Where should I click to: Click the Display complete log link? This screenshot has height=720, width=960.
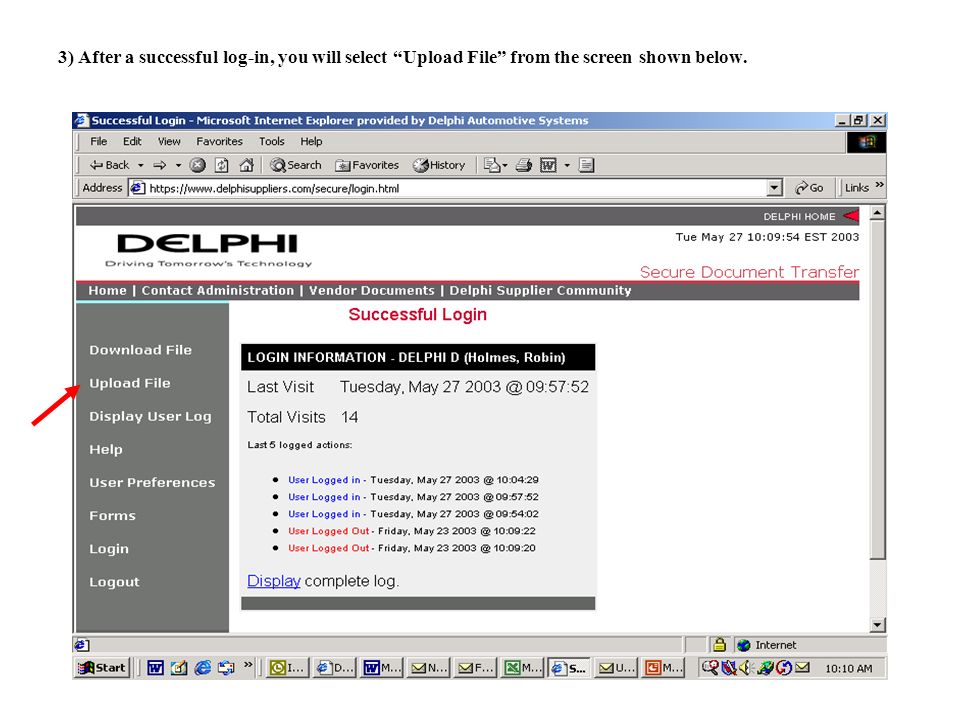coord(274,581)
